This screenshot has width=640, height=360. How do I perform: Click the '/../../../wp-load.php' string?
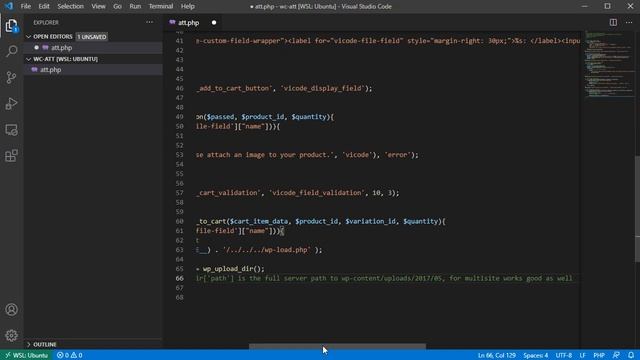click(267, 250)
